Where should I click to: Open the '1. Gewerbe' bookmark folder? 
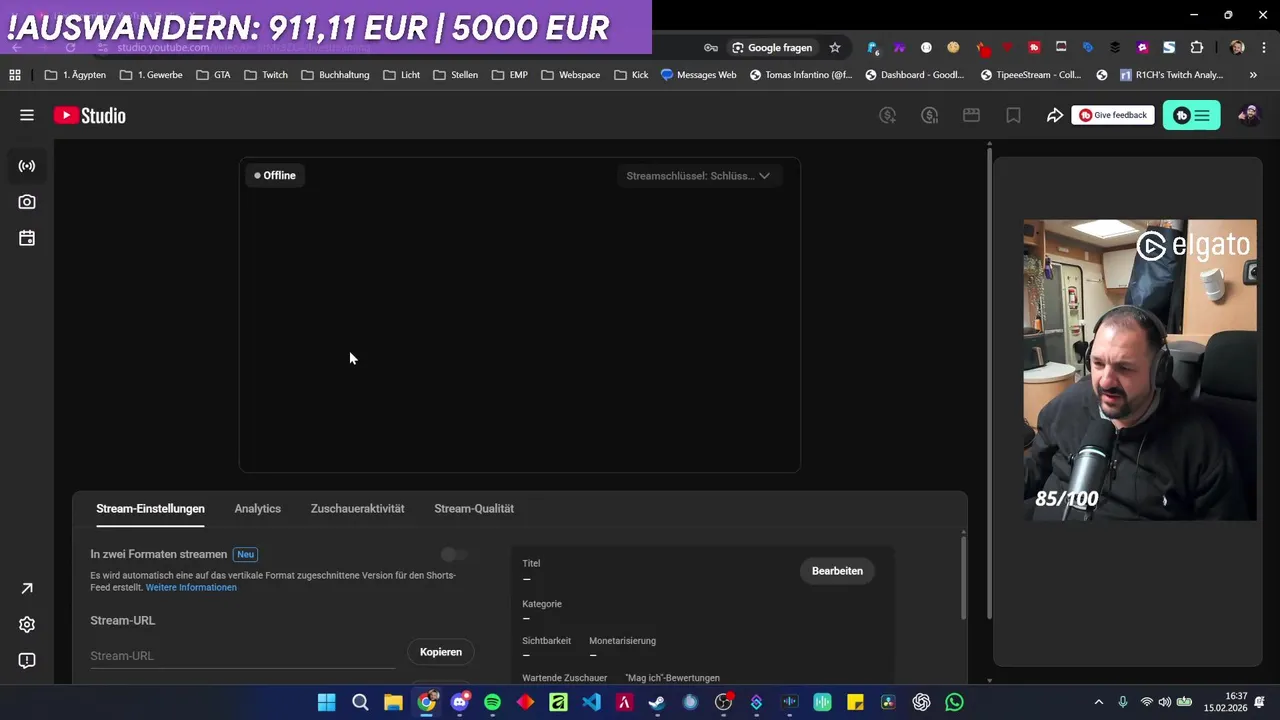pos(151,75)
